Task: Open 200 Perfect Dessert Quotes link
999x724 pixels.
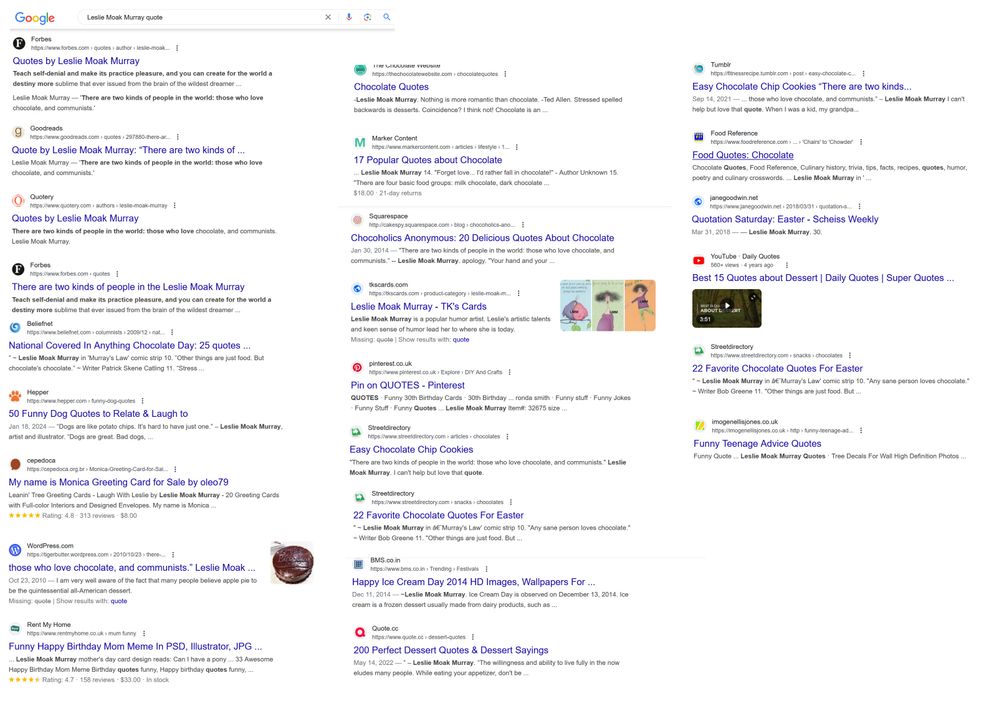Action: pos(451,650)
